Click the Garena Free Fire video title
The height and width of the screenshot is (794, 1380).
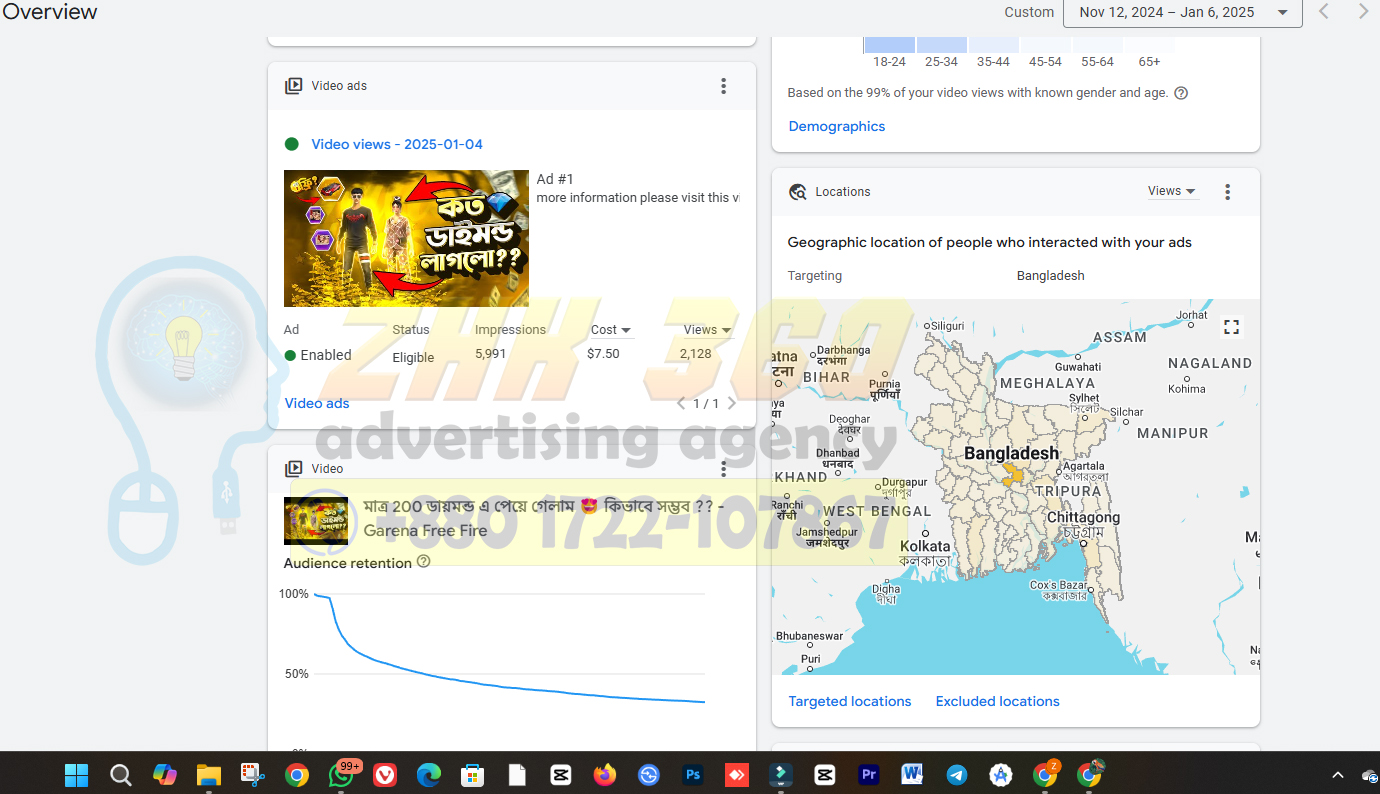544,519
